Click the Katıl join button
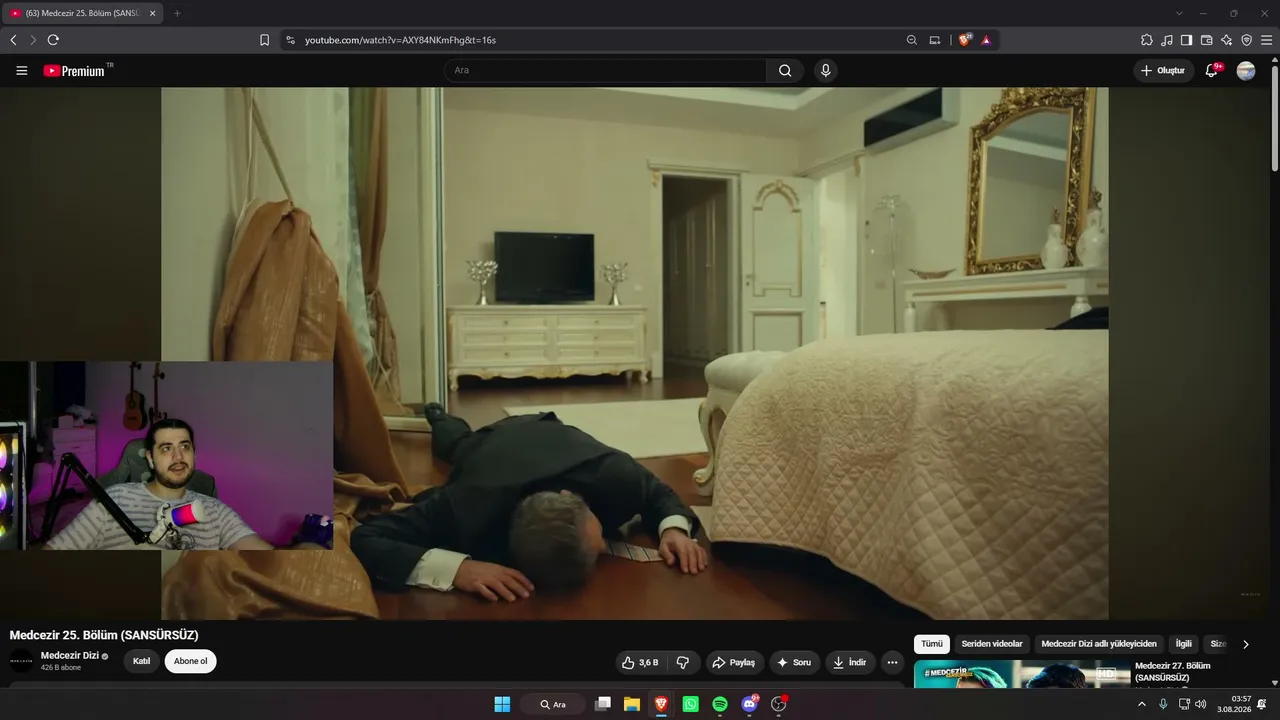The height and width of the screenshot is (720, 1280). point(142,661)
